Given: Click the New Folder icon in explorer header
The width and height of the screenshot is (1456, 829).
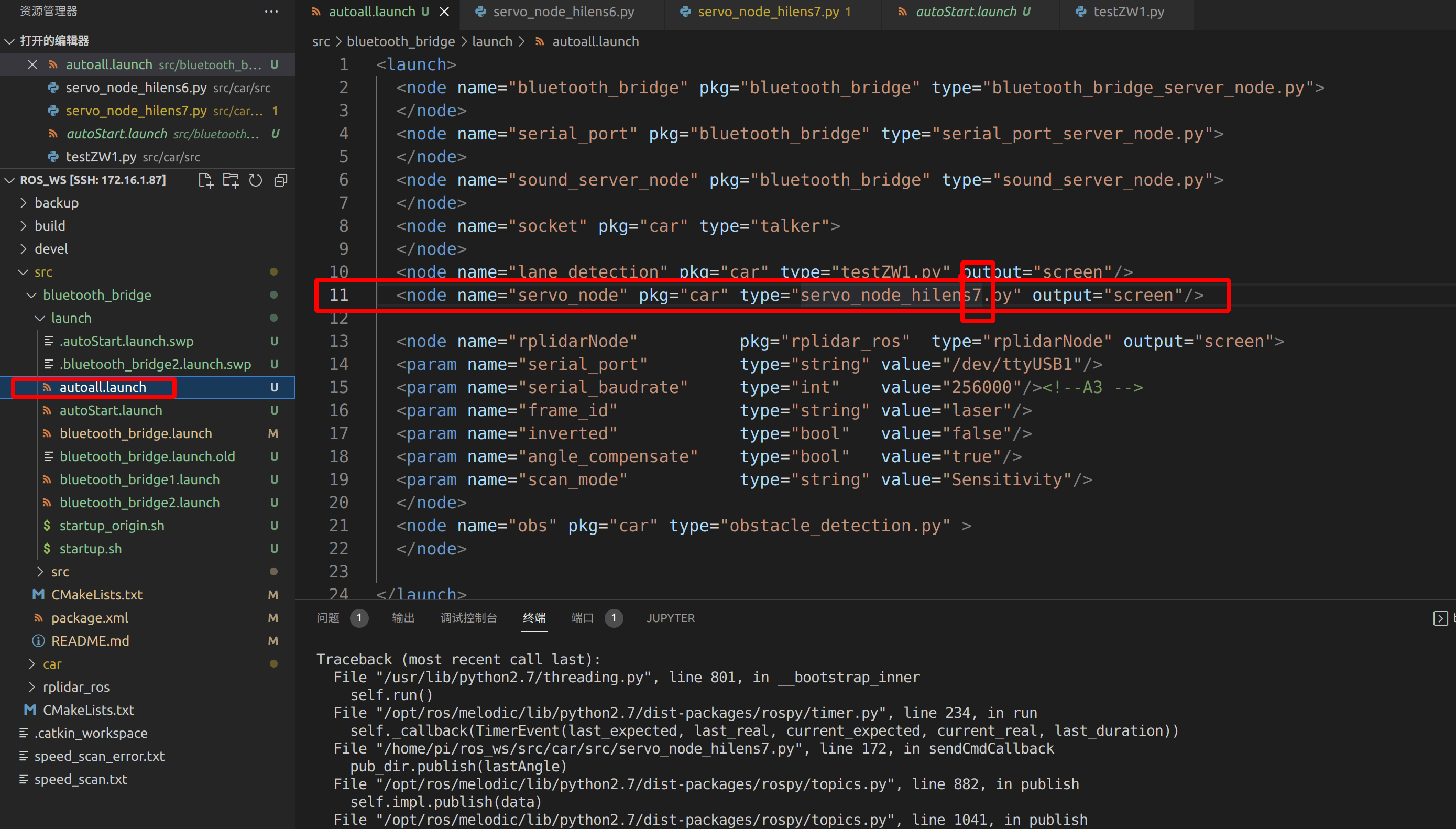Looking at the screenshot, I should (231, 180).
